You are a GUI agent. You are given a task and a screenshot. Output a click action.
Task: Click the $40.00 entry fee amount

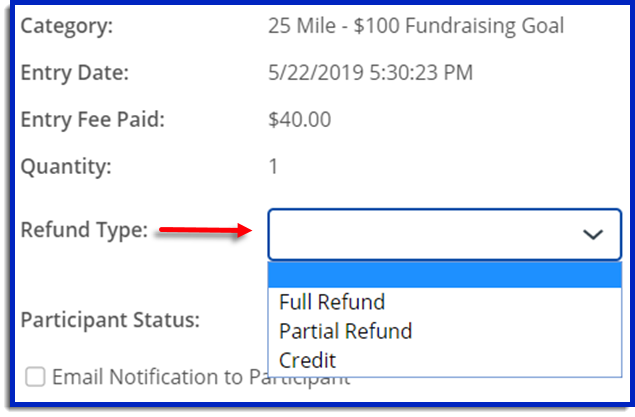coord(300,120)
